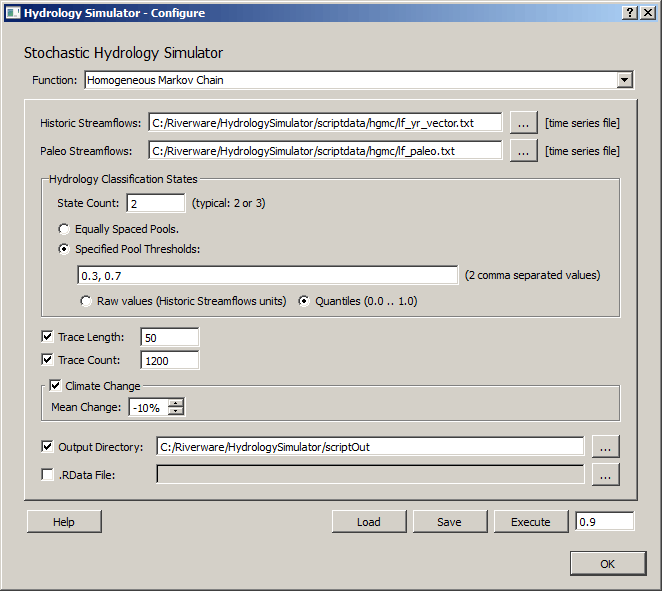Image resolution: width=662 pixels, height=591 pixels.
Task: Select Specified Pool Thresholds radio button
Action: 64,249
